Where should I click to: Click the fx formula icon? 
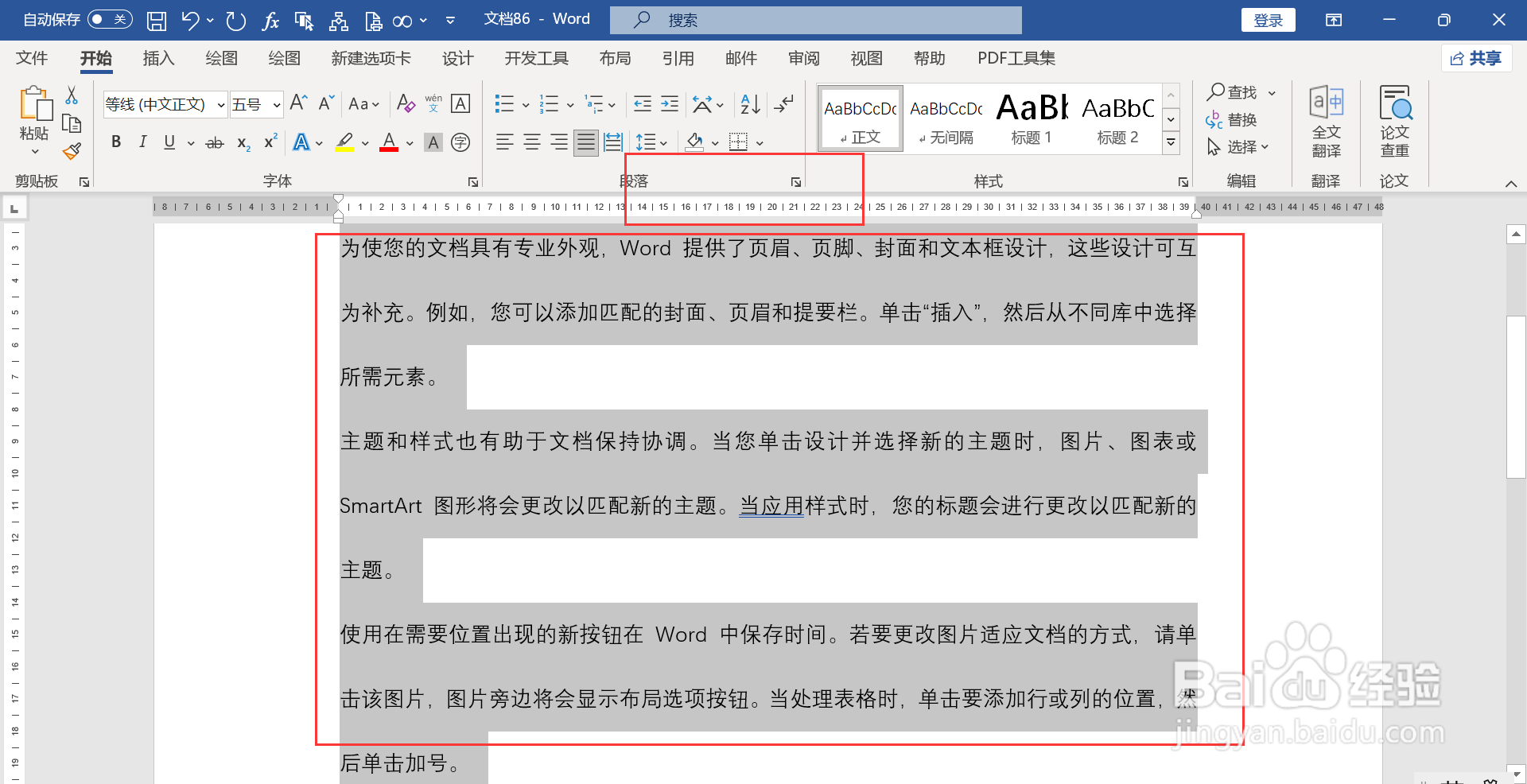270,21
